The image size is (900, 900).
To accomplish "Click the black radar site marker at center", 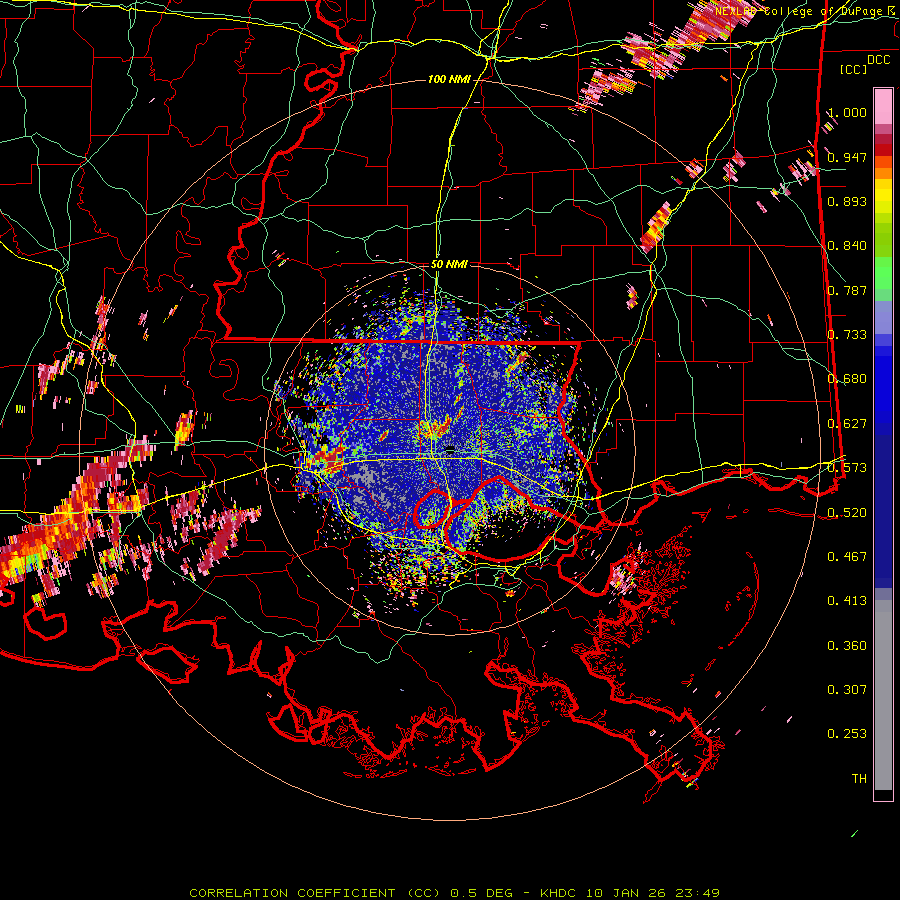I will 451,448.
